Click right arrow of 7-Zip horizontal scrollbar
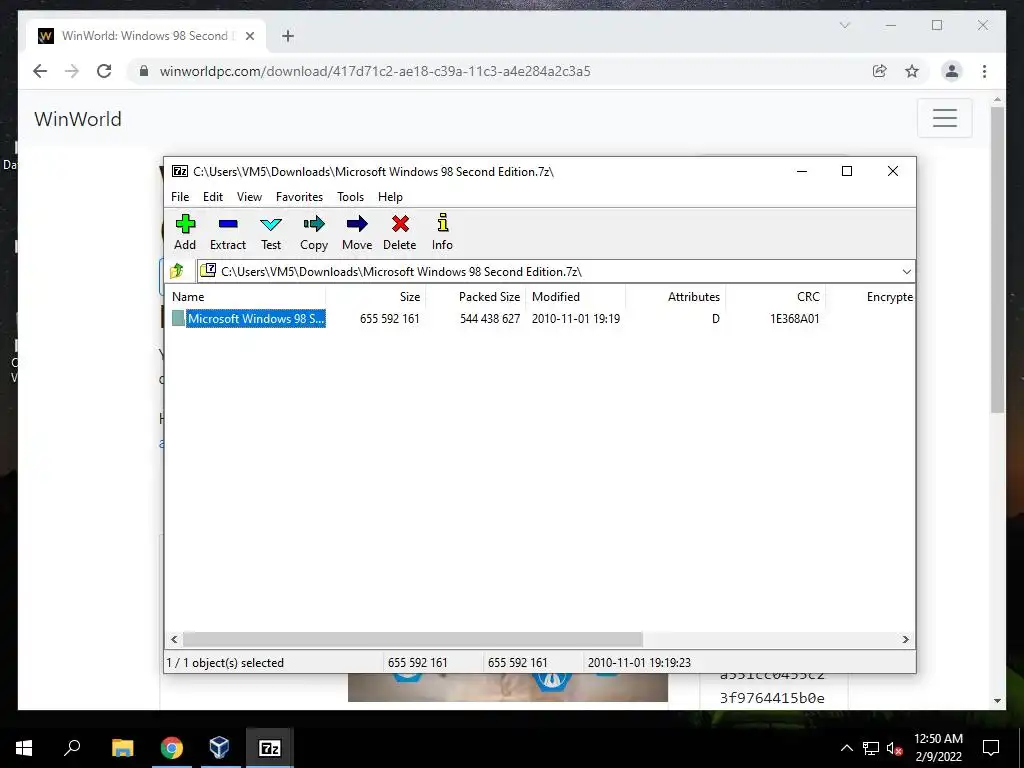 click(x=905, y=639)
